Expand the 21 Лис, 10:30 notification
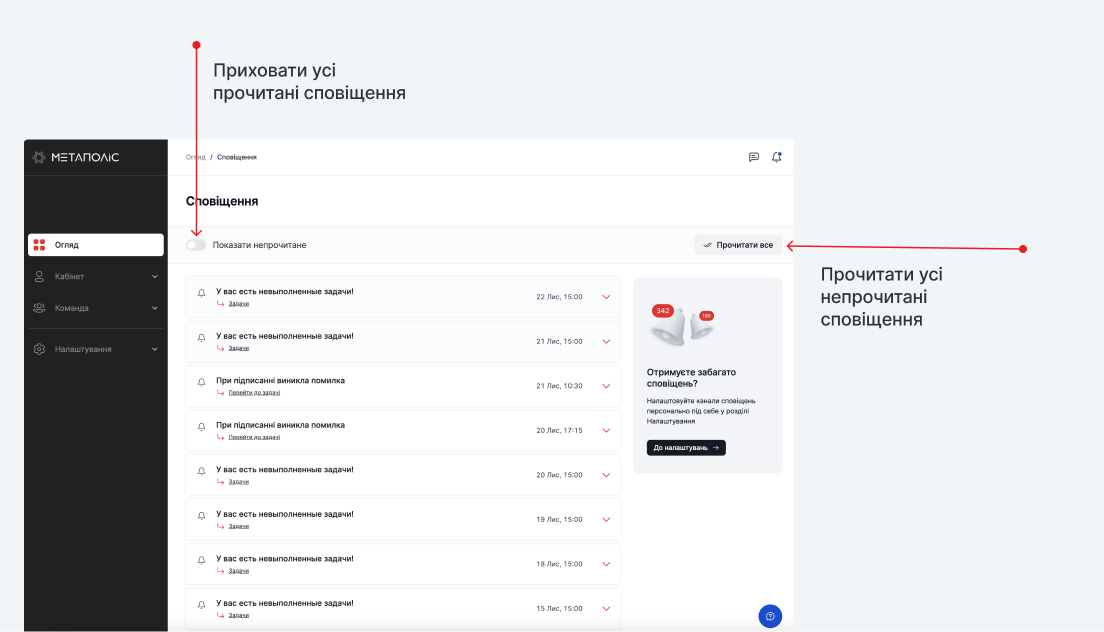Viewport: 1104px width, 632px height. click(x=606, y=386)
